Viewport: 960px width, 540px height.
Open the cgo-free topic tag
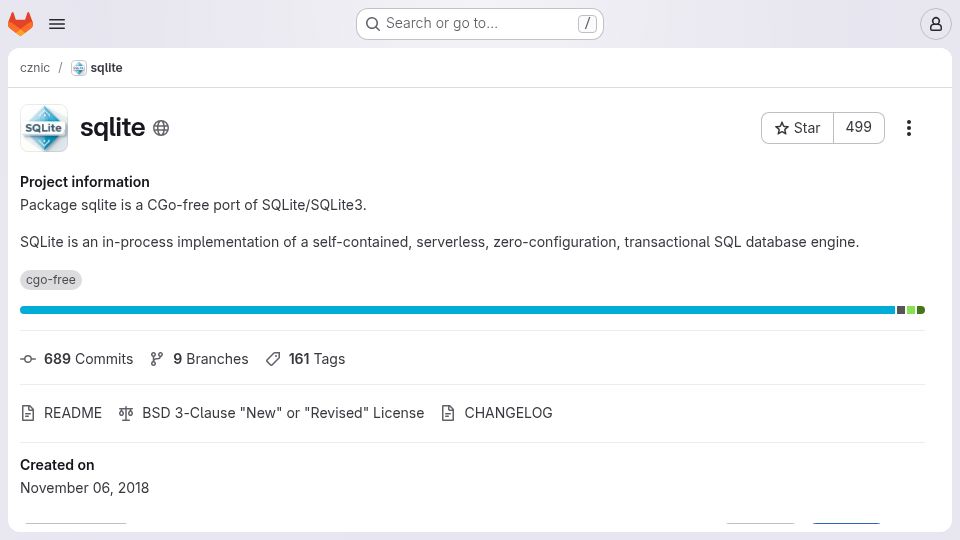tap(51, 280)
